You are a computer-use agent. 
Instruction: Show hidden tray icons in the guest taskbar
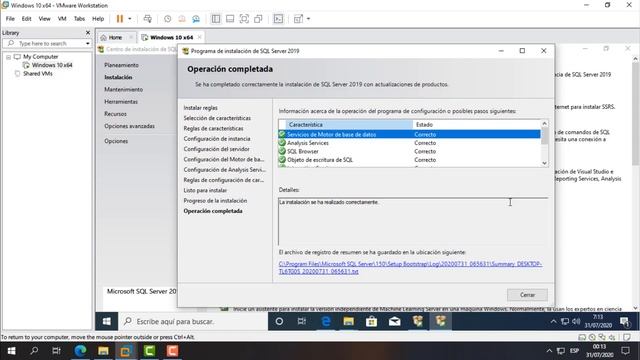click(x=553, y=322)
